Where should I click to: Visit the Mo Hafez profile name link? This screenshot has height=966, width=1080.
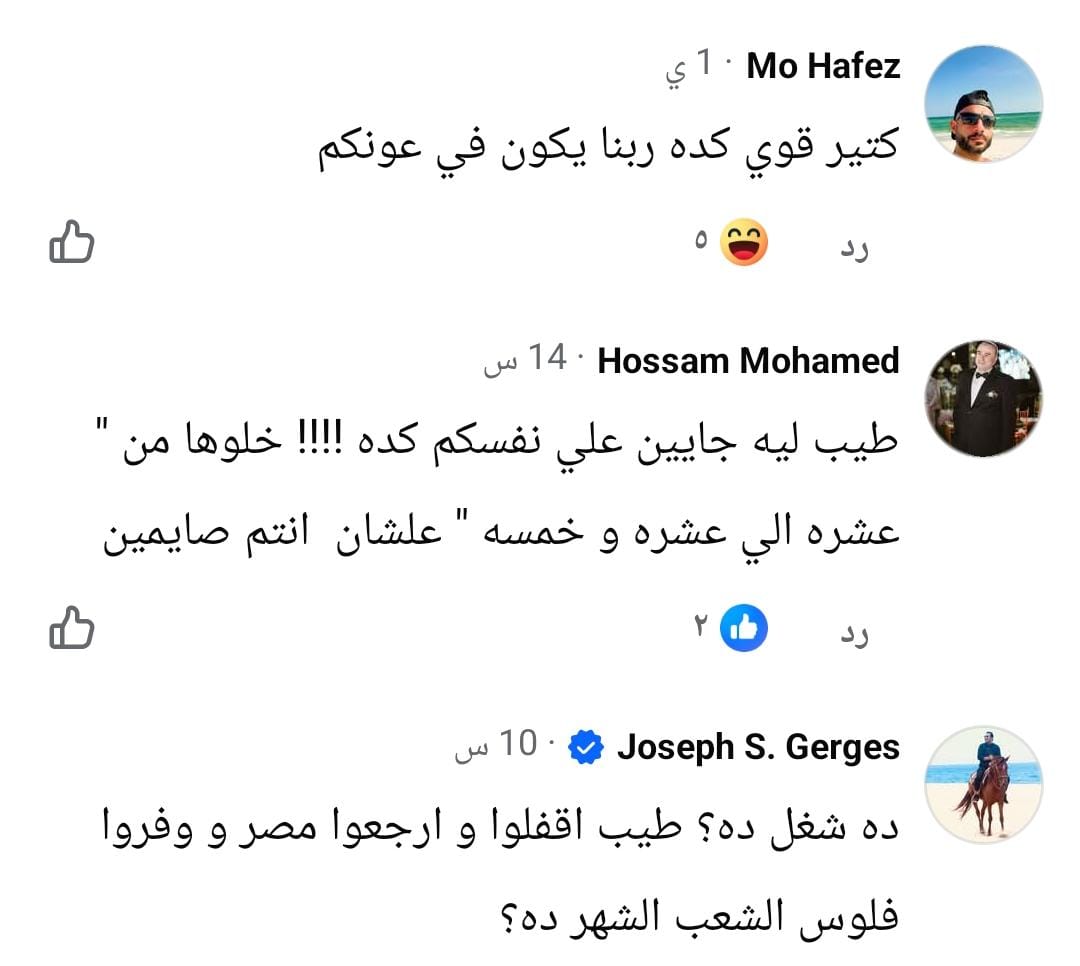pos(824,67)
